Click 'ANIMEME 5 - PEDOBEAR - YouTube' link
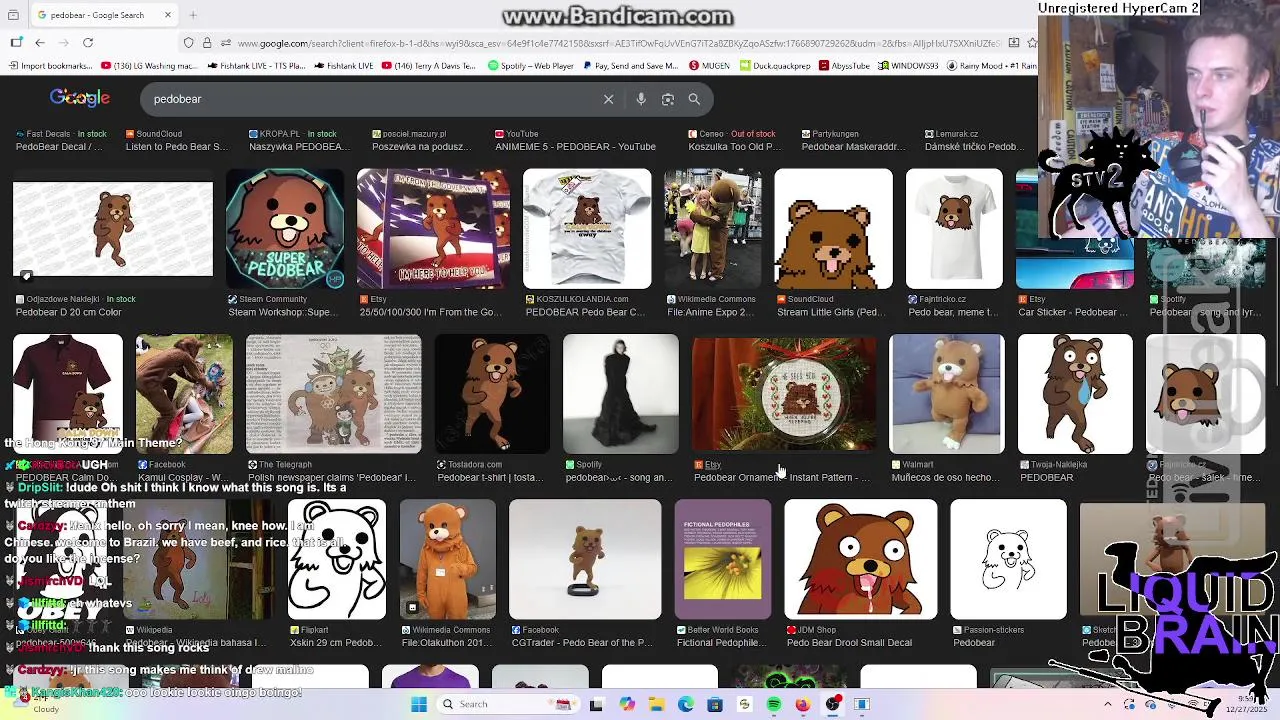 pyautogui.click(x=575, y=146)
